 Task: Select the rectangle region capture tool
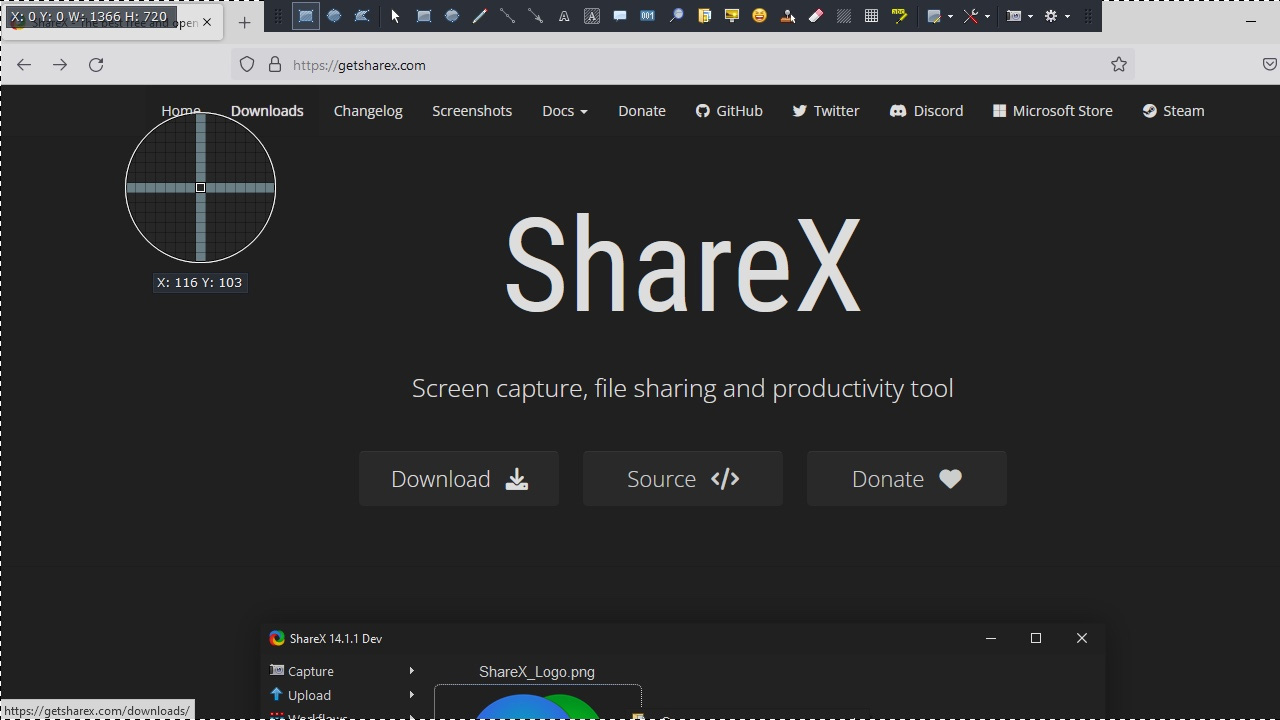point(306,16)
